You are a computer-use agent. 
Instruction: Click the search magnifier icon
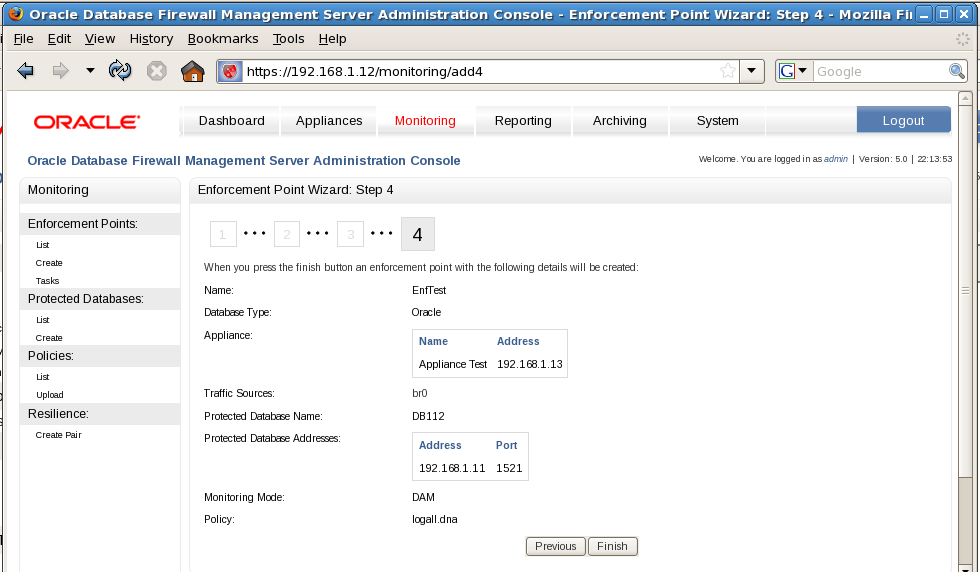(957, 71)
